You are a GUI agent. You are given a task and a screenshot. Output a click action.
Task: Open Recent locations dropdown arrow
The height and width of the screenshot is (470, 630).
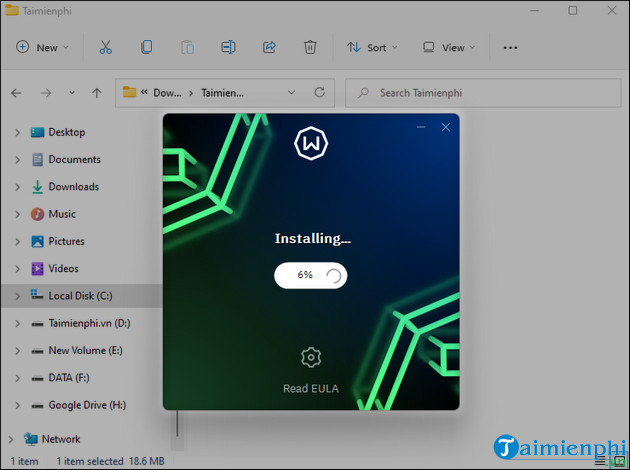click(72, 93)
